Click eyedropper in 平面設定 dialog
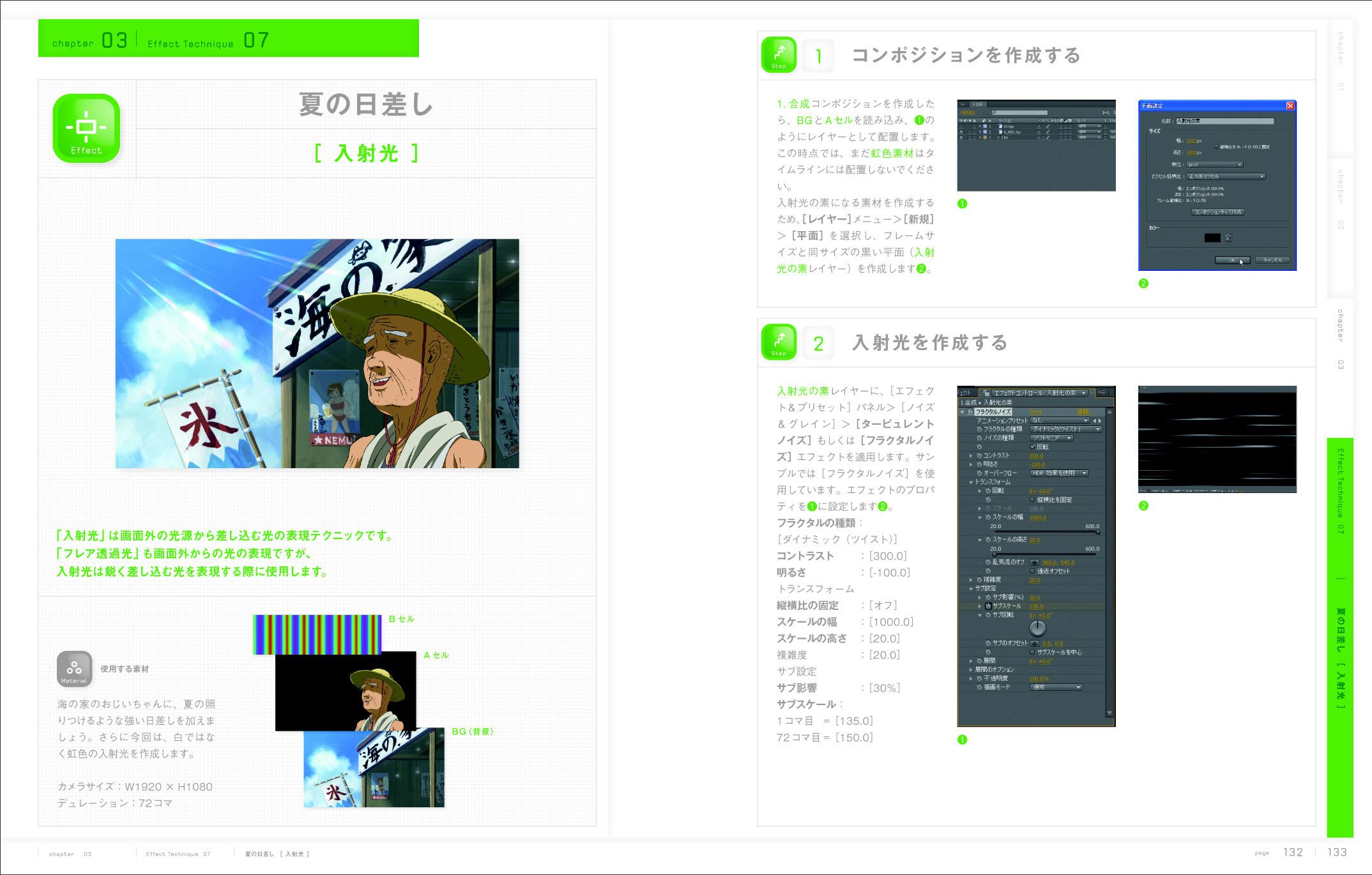 click(1229, 238)
